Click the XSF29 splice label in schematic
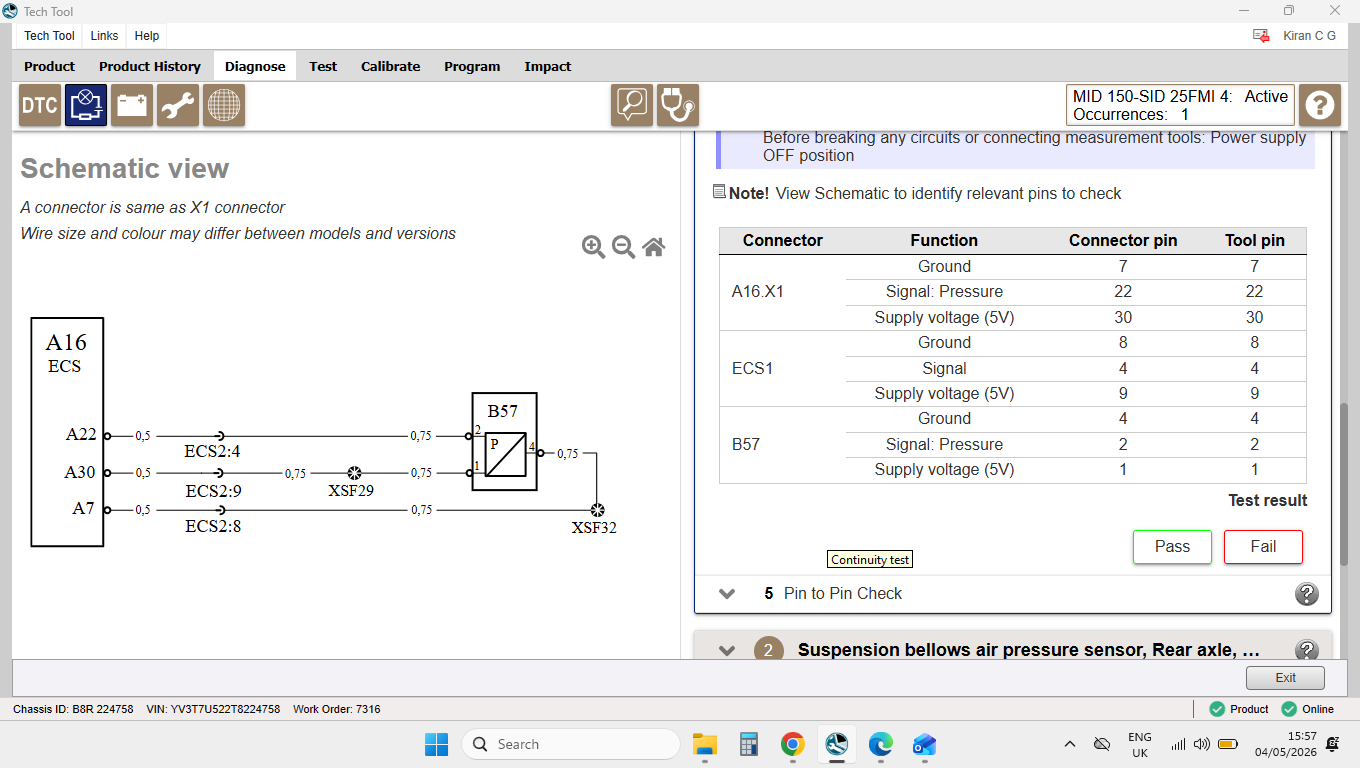 click(351, 491)
